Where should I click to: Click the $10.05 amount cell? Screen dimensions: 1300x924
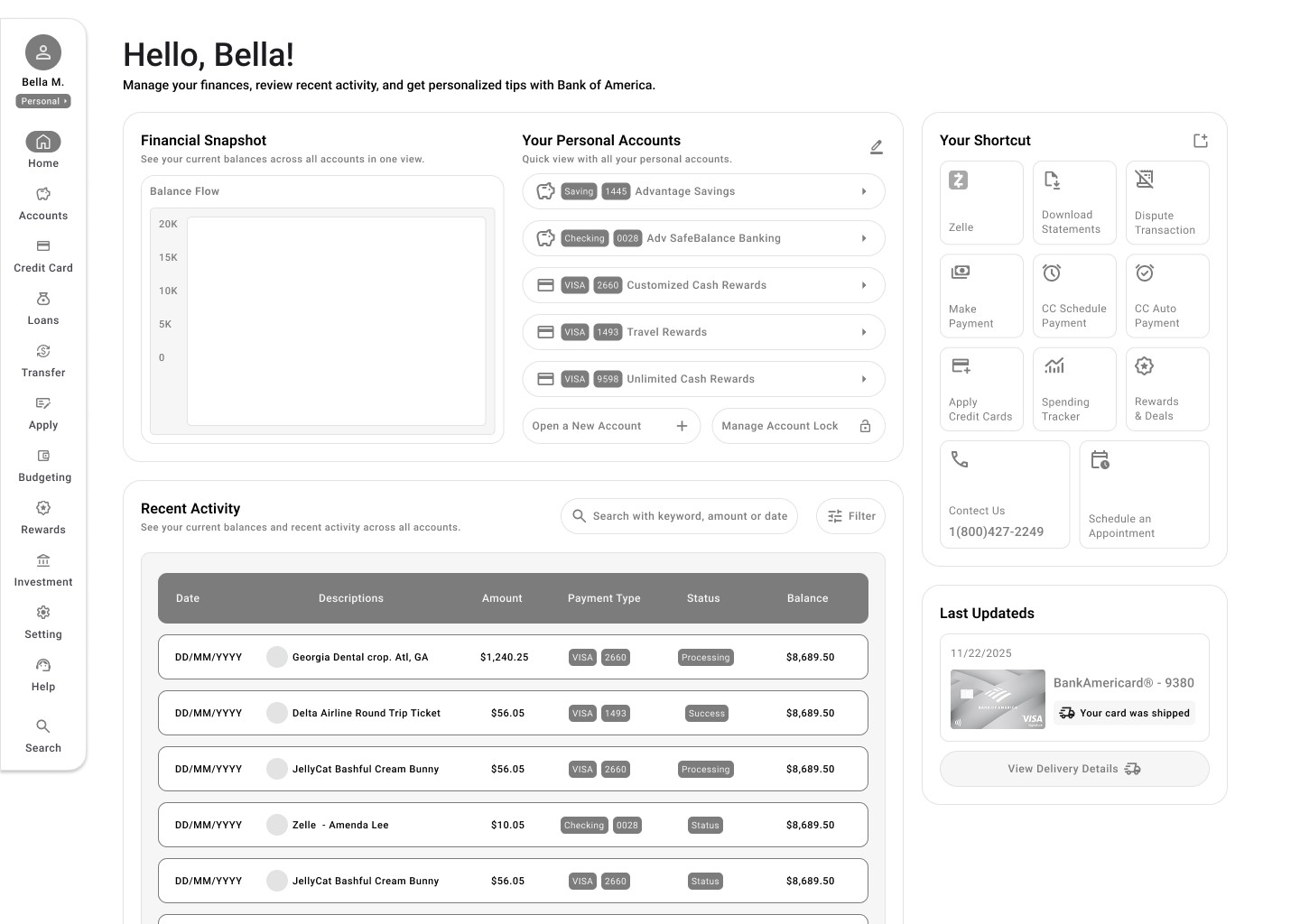point(507,825)
